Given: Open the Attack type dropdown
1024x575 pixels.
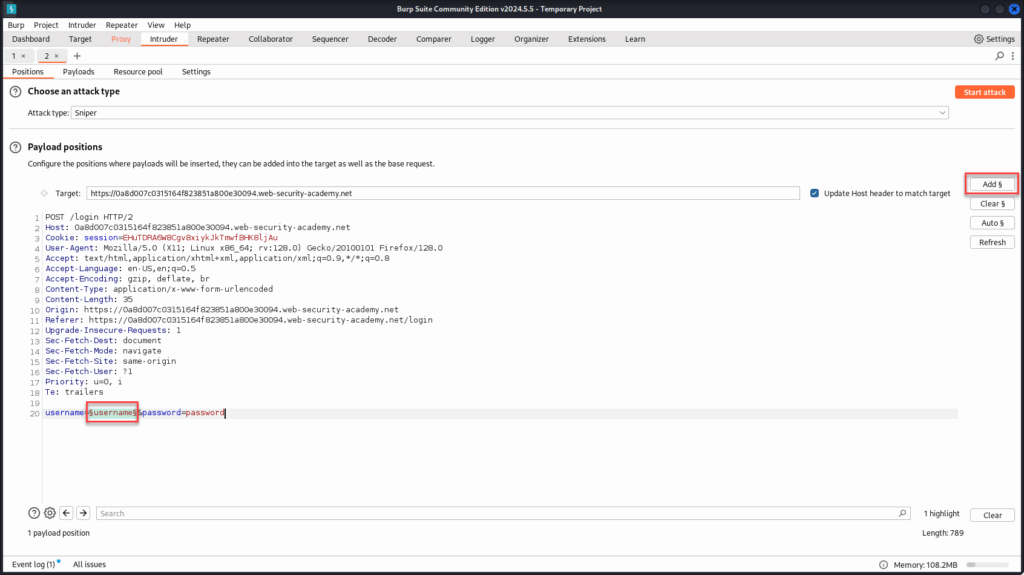Looking at the screenshot, I should click(x=509, y=113).
